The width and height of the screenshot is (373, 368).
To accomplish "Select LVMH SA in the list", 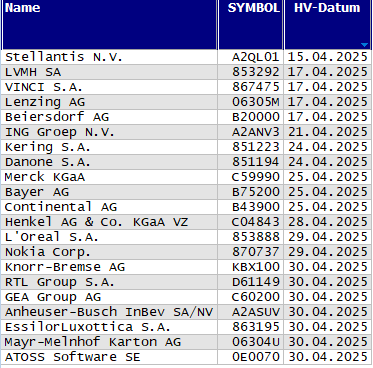I will coord(33,72).
